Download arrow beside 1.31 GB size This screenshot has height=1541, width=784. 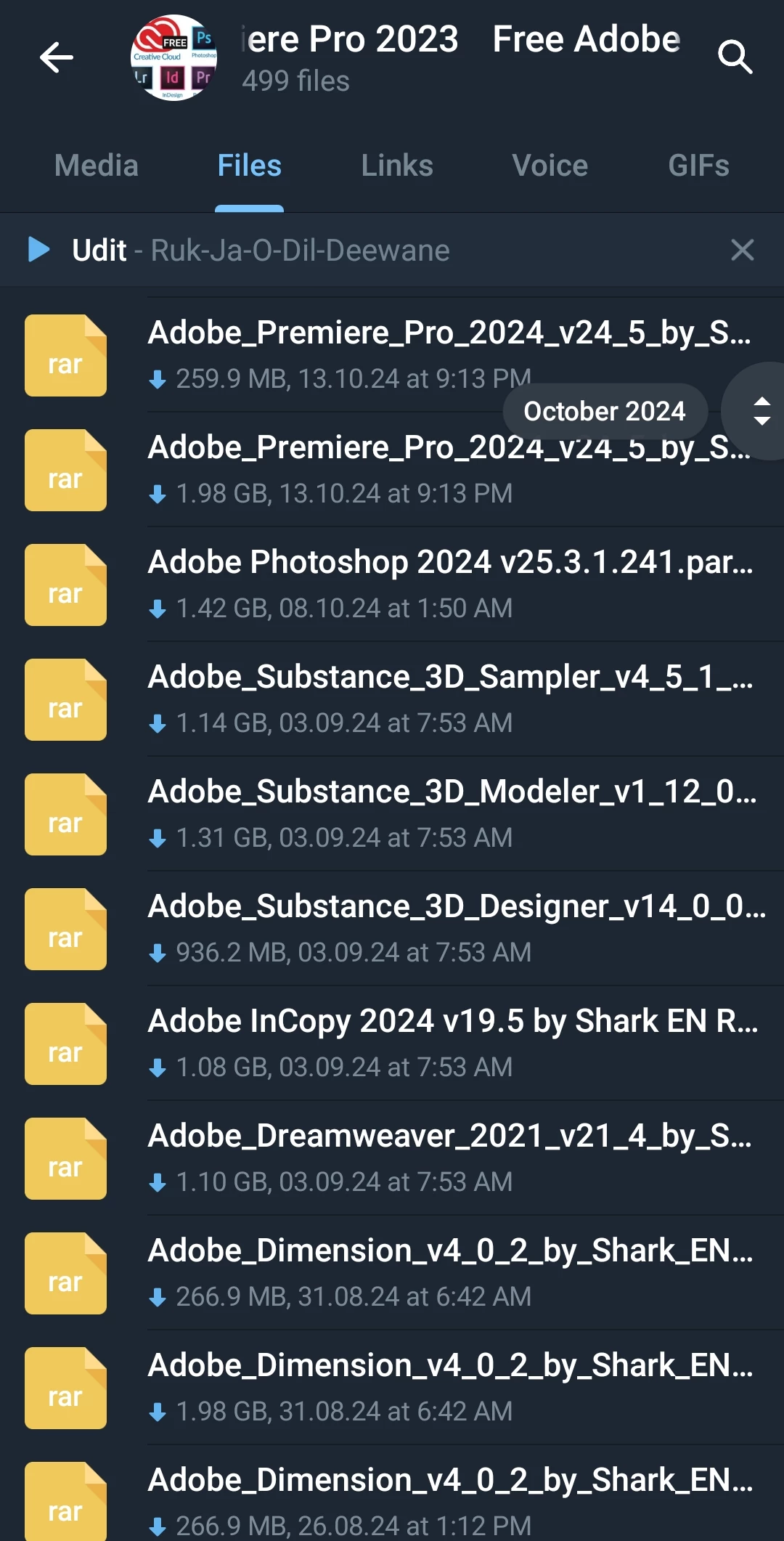[158, 838]
